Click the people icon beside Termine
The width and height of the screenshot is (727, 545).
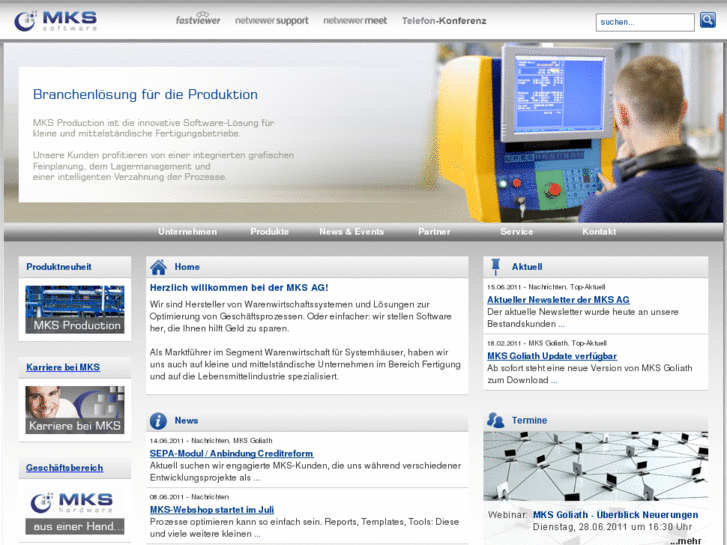[495, 420]
